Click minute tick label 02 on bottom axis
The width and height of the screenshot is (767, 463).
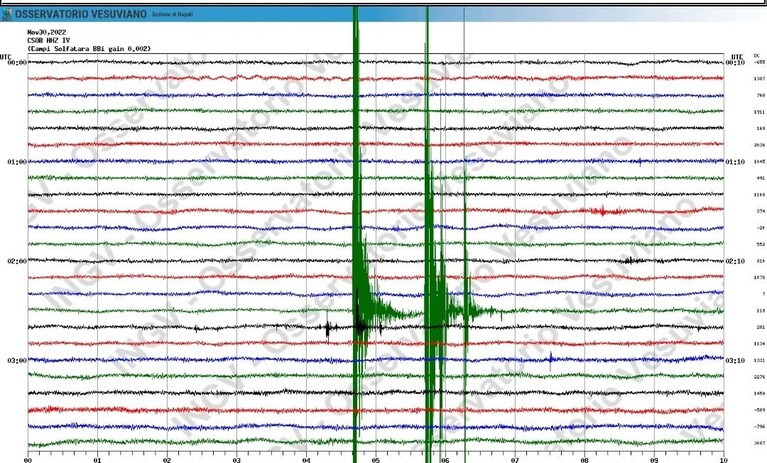167,460
